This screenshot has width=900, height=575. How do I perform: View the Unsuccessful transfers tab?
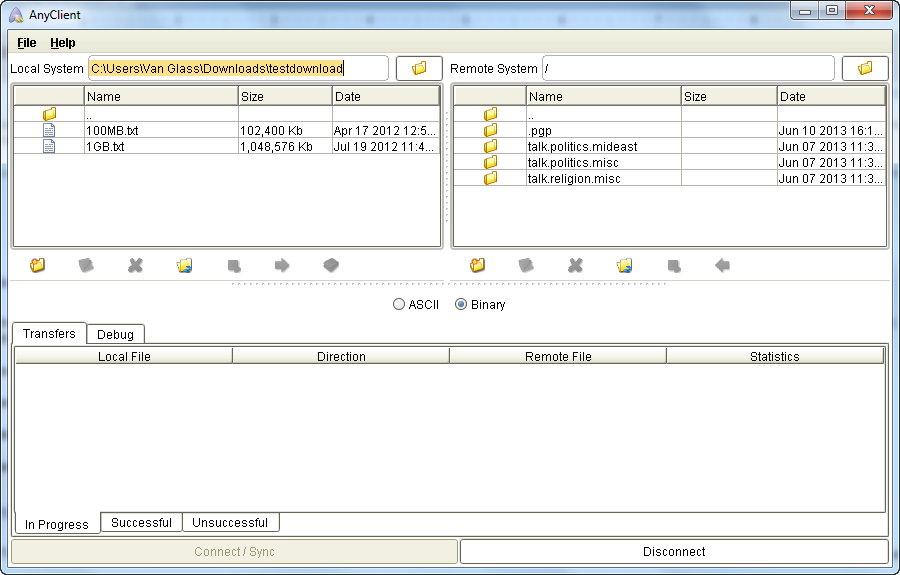230,523
